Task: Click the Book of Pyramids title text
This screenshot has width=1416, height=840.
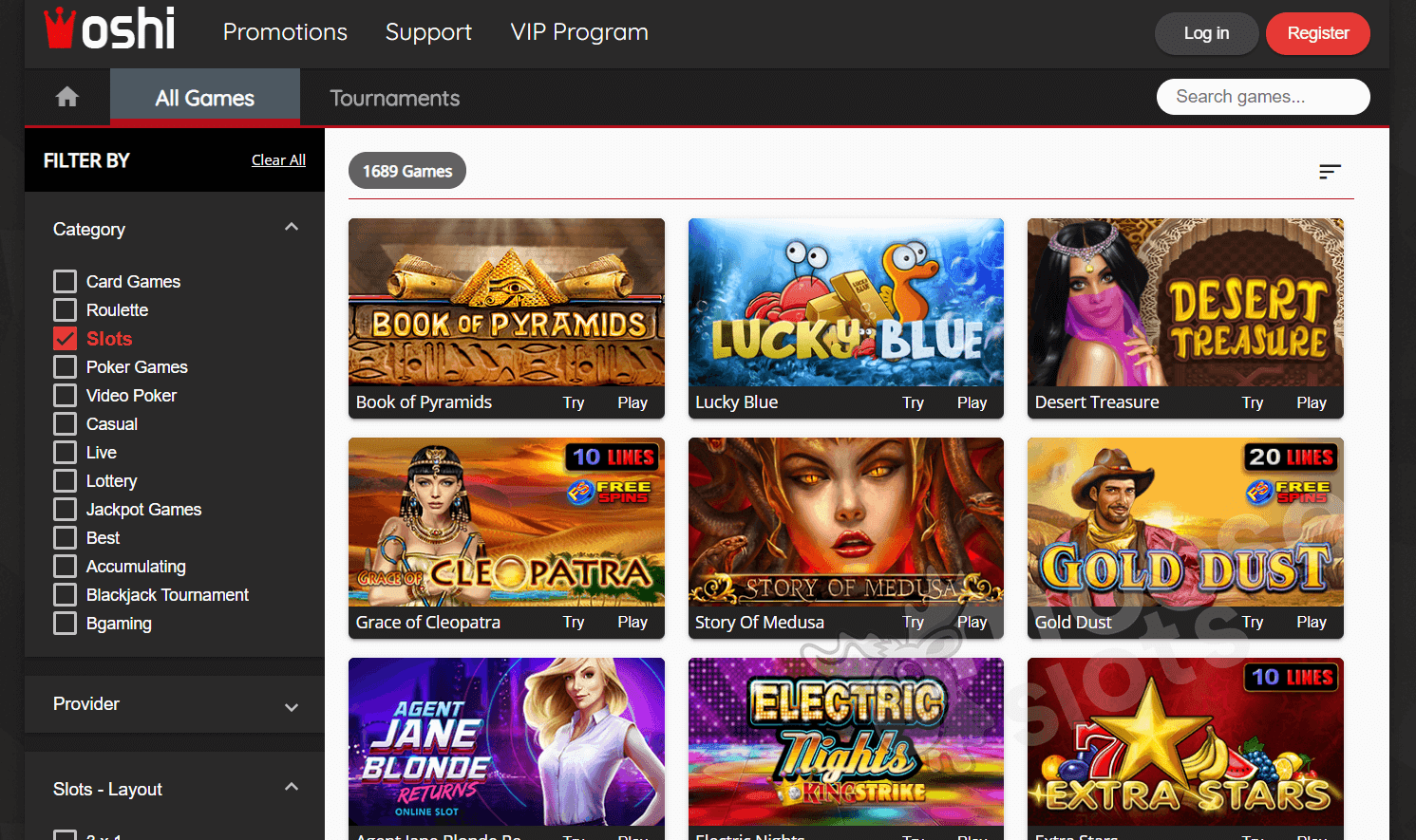Action: (x=424, y=402)
